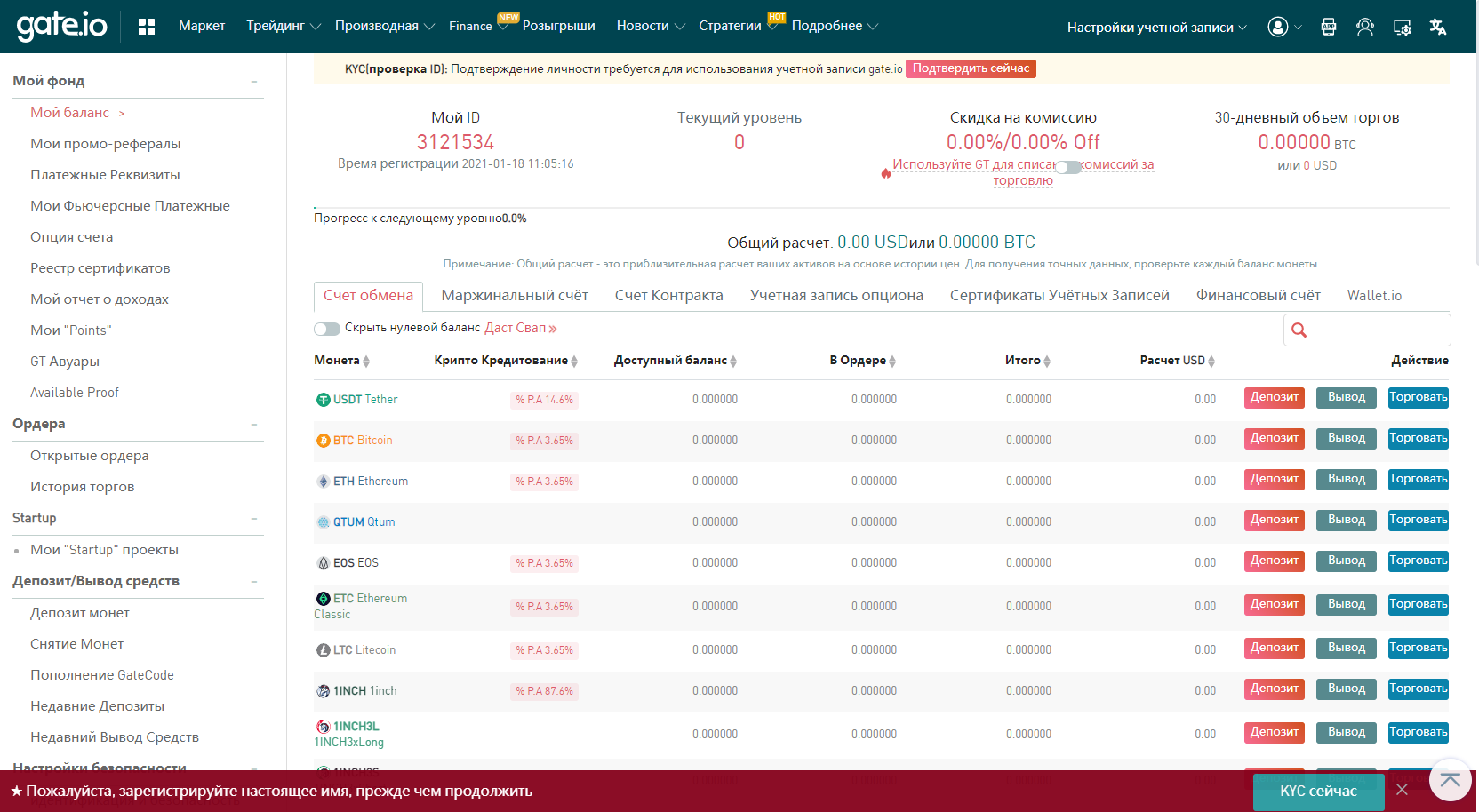Screen dimensions: 1479x812
Task: Click the LTC Litecoin coin icon
Action: (x=324, y=650)
